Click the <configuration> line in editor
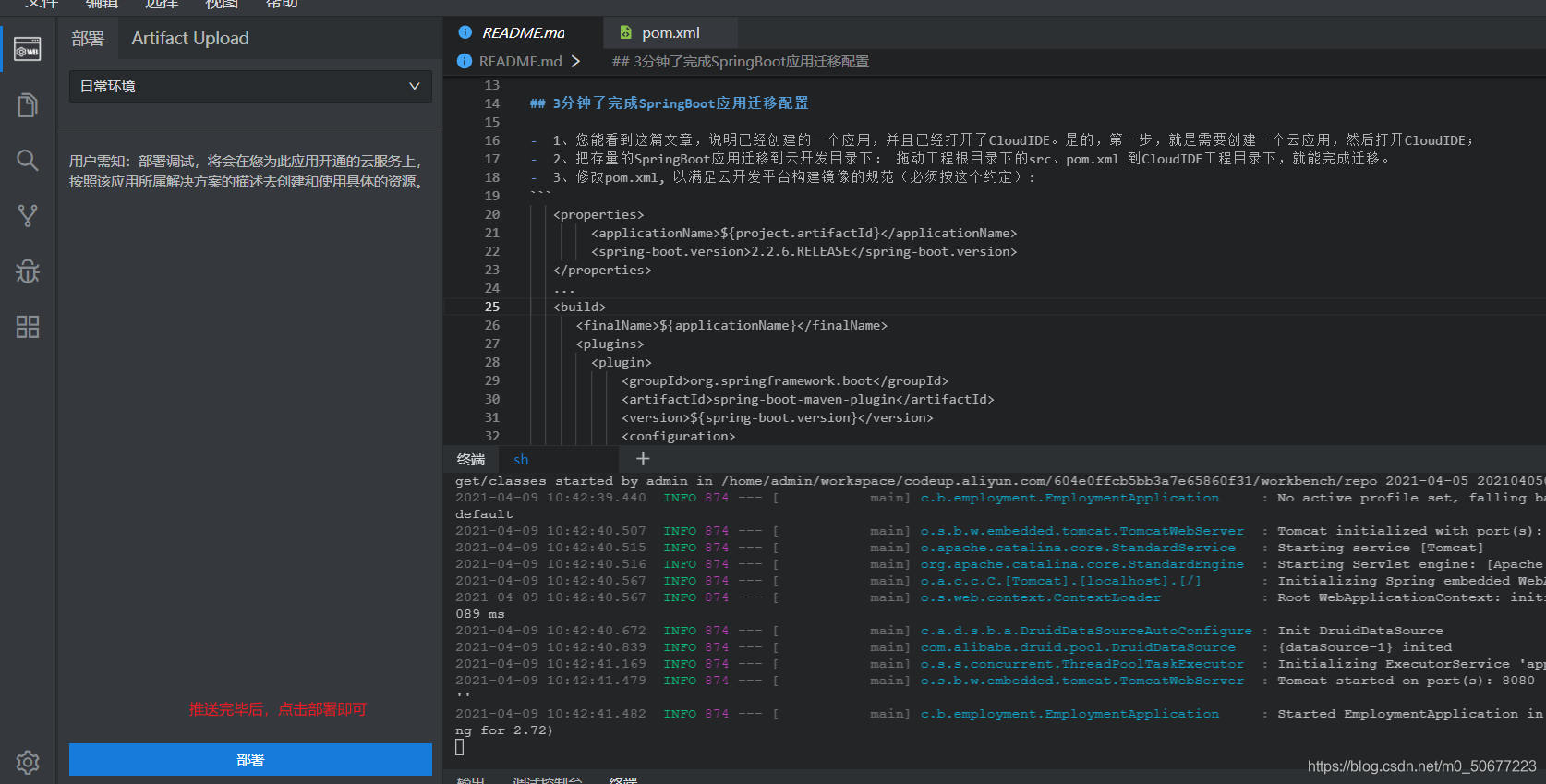 pos(679,436)
